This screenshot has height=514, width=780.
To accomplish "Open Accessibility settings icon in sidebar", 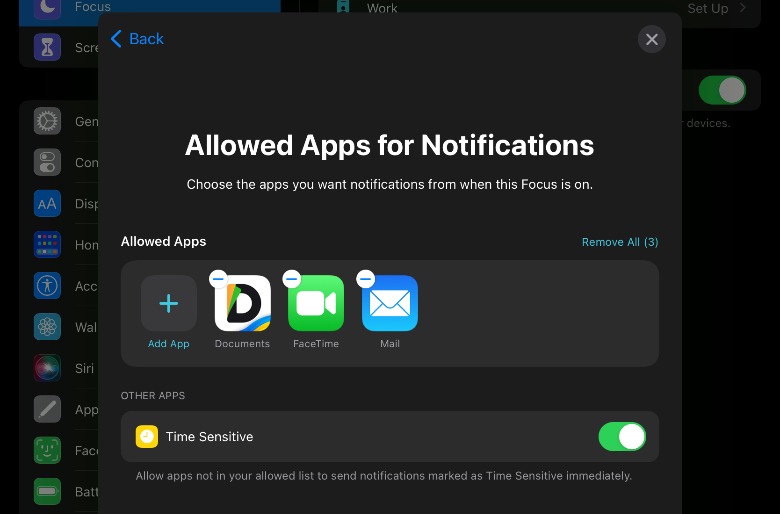I will pos(47,286).
